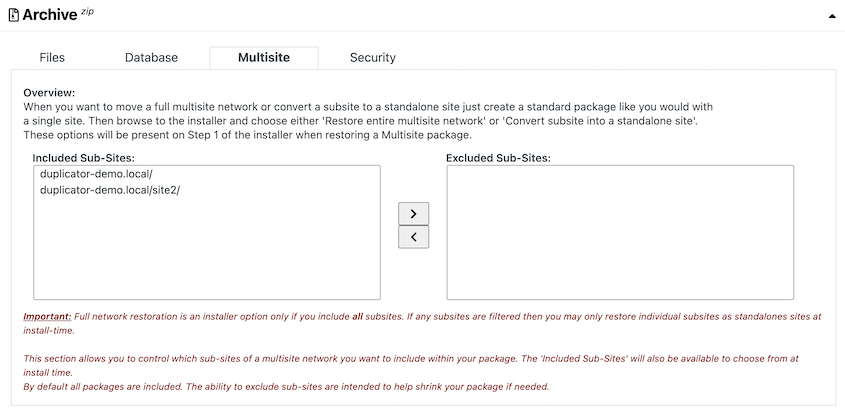Image resolution: width=845 pixels, height=412 pixels.
Task: Switch to the Files tab
Action: [x=52, y=58]
